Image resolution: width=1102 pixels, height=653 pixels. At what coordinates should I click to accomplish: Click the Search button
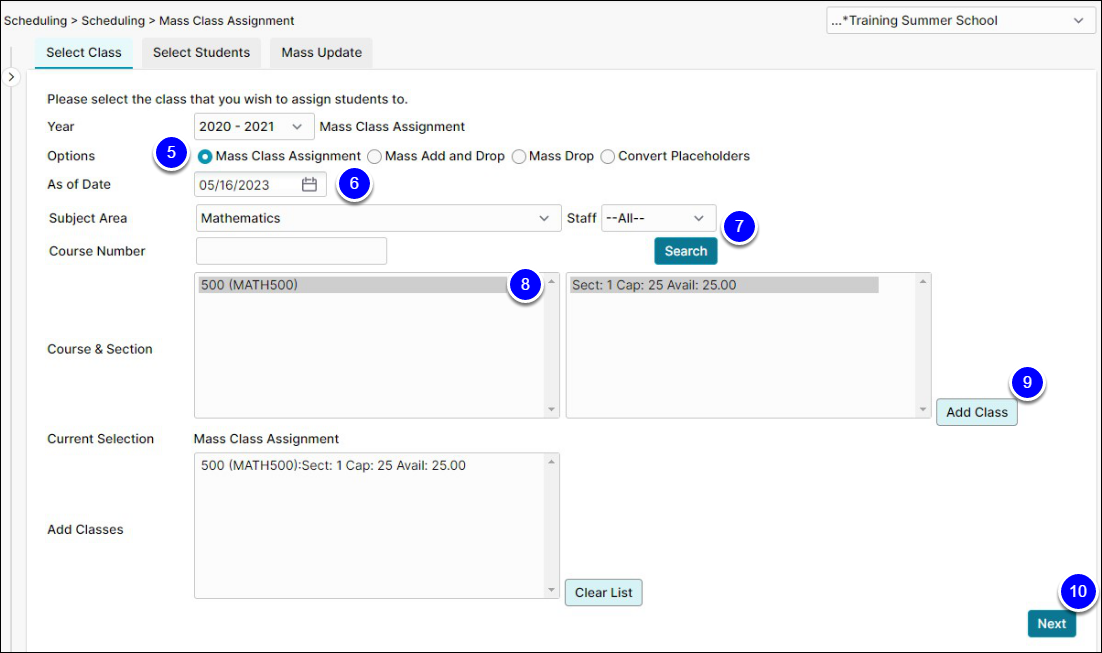686,251
